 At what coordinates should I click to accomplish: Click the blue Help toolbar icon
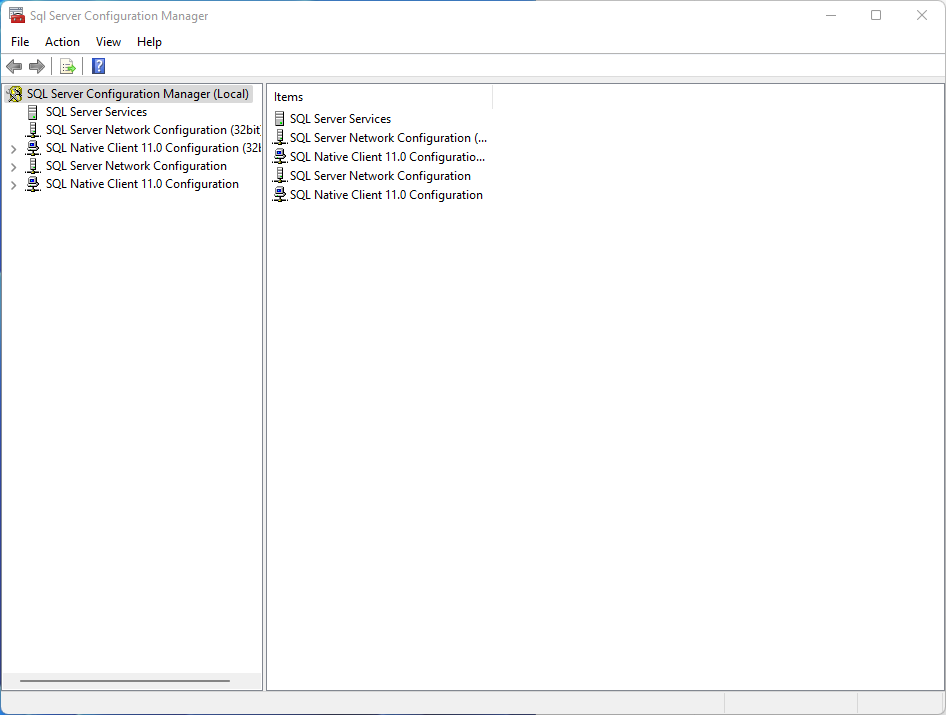coord(98,66)
